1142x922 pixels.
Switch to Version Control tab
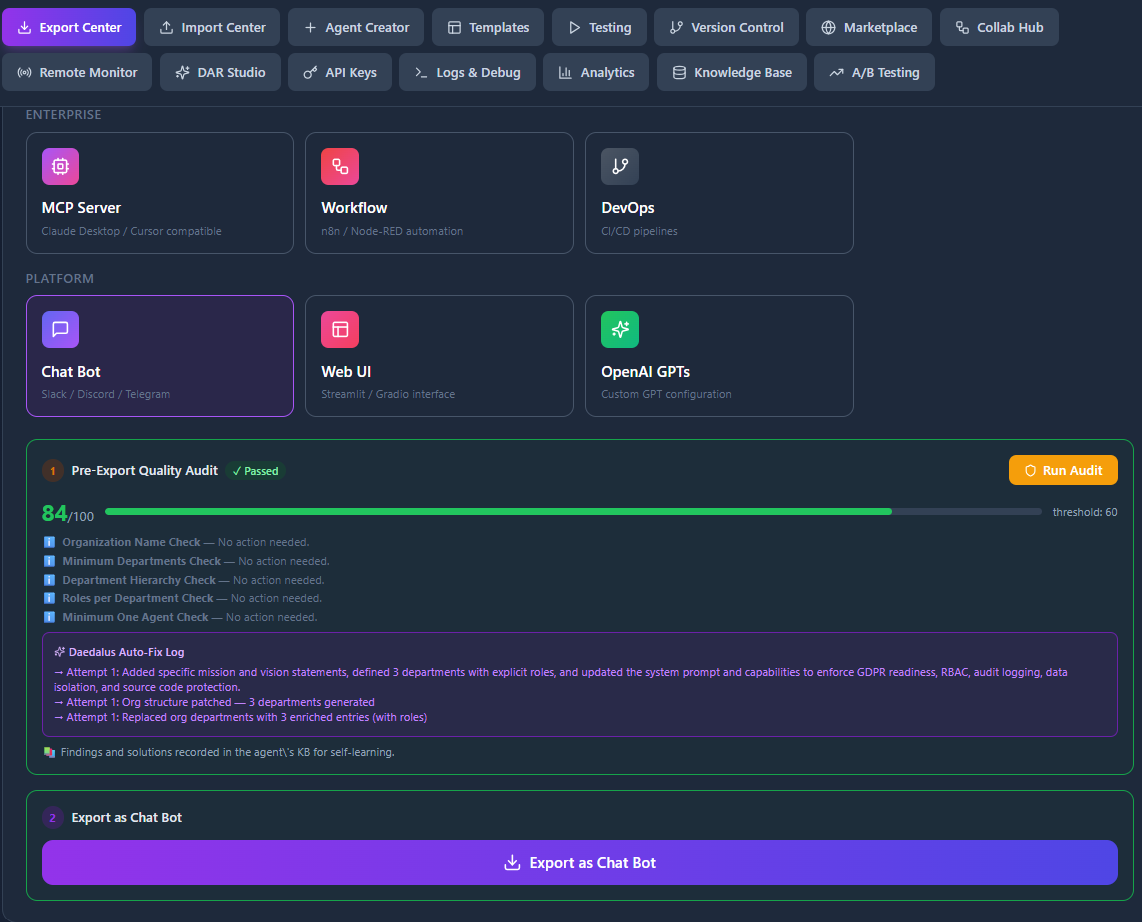(726, 28)
